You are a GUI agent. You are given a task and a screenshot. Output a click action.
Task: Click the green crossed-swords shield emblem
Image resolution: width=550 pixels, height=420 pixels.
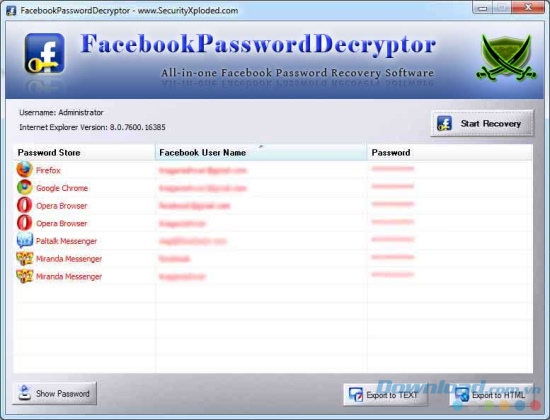(x=507, y=57)
